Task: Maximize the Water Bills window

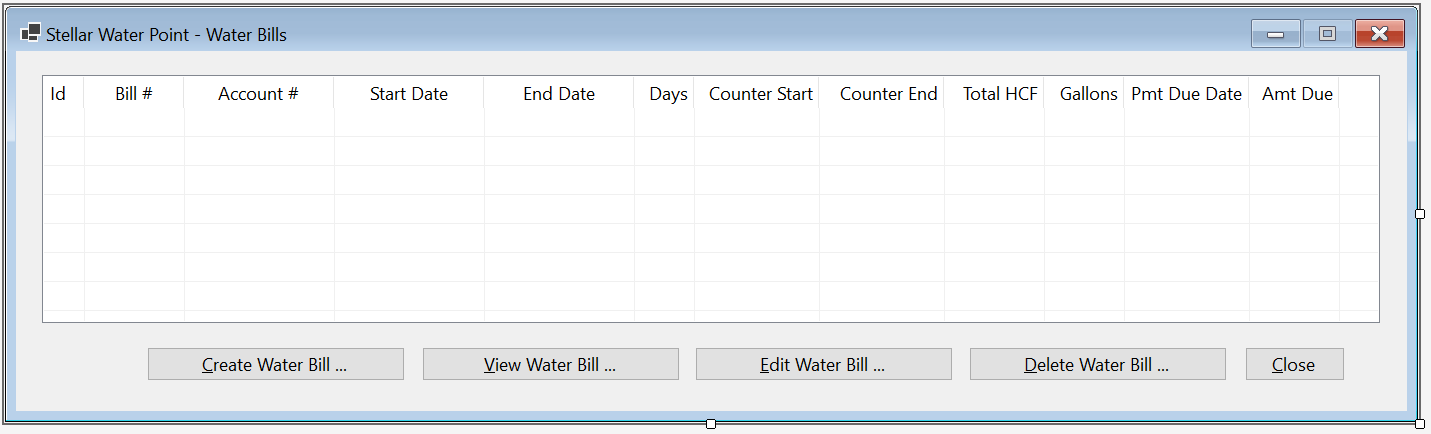Action: [1328, 34]
